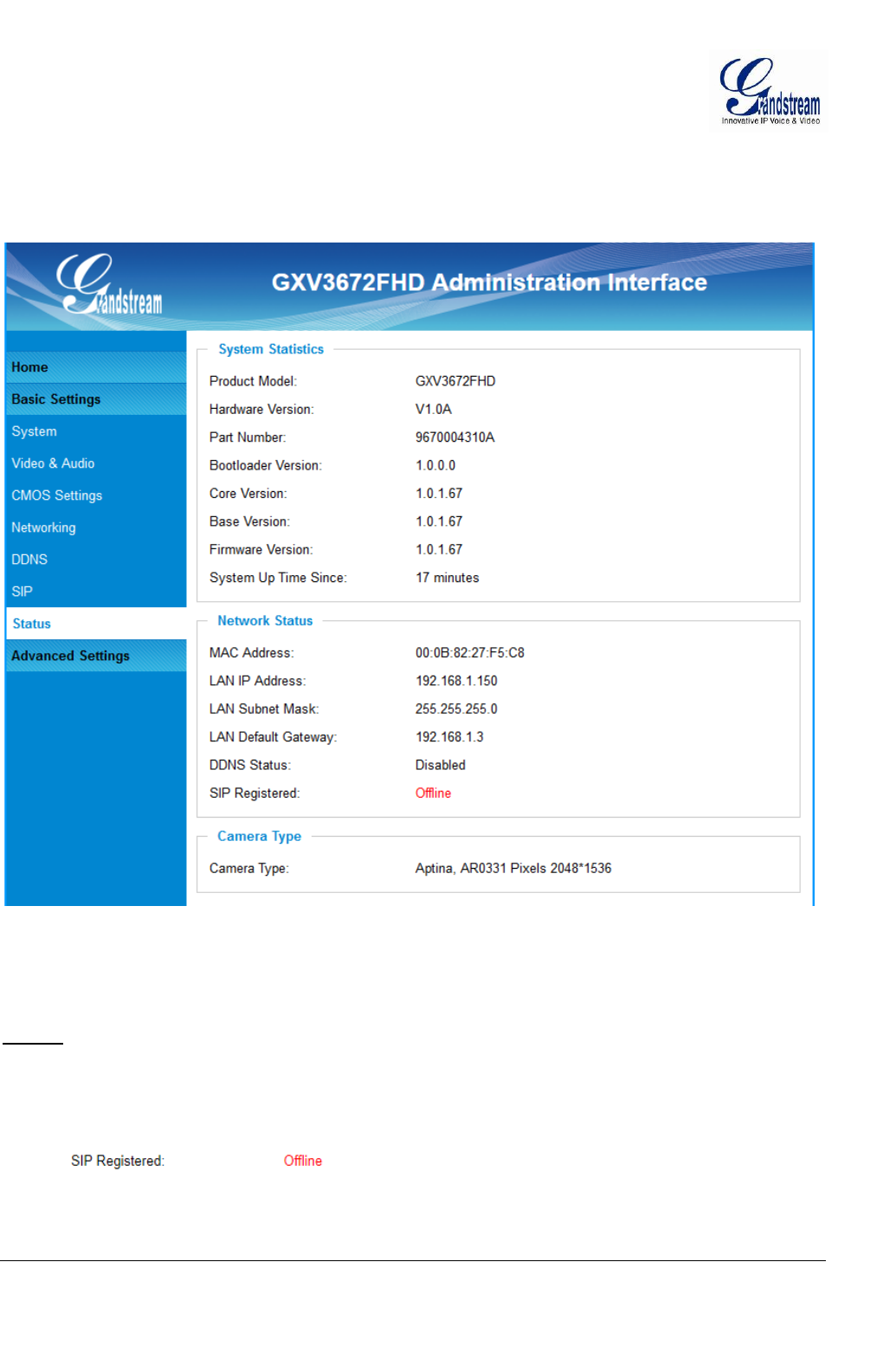Click red Offline status in Network Status
The image size is (896, 1372).
(x=433, y=793)
